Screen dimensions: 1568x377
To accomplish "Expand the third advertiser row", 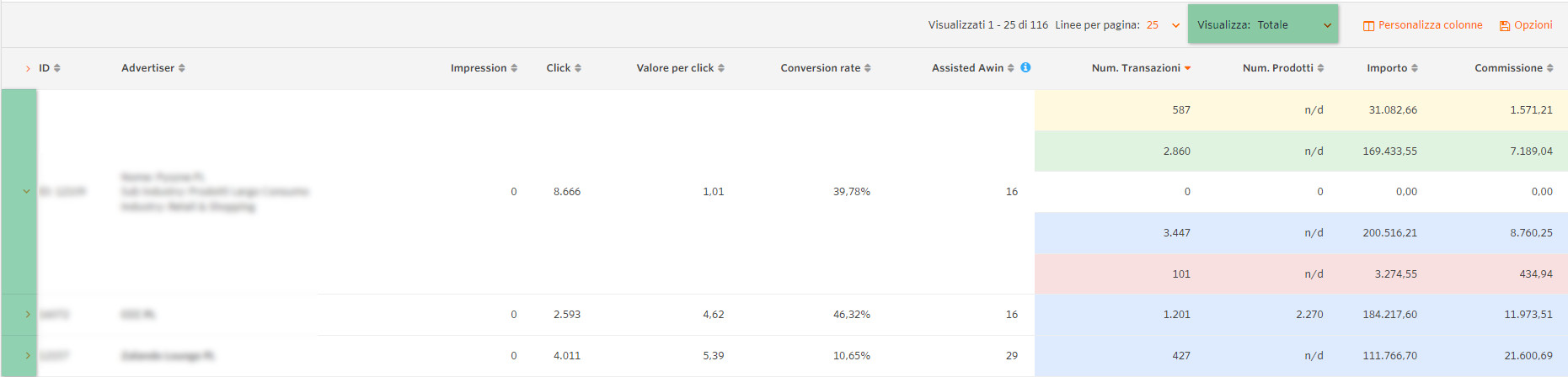I will (x=28, y=356).
